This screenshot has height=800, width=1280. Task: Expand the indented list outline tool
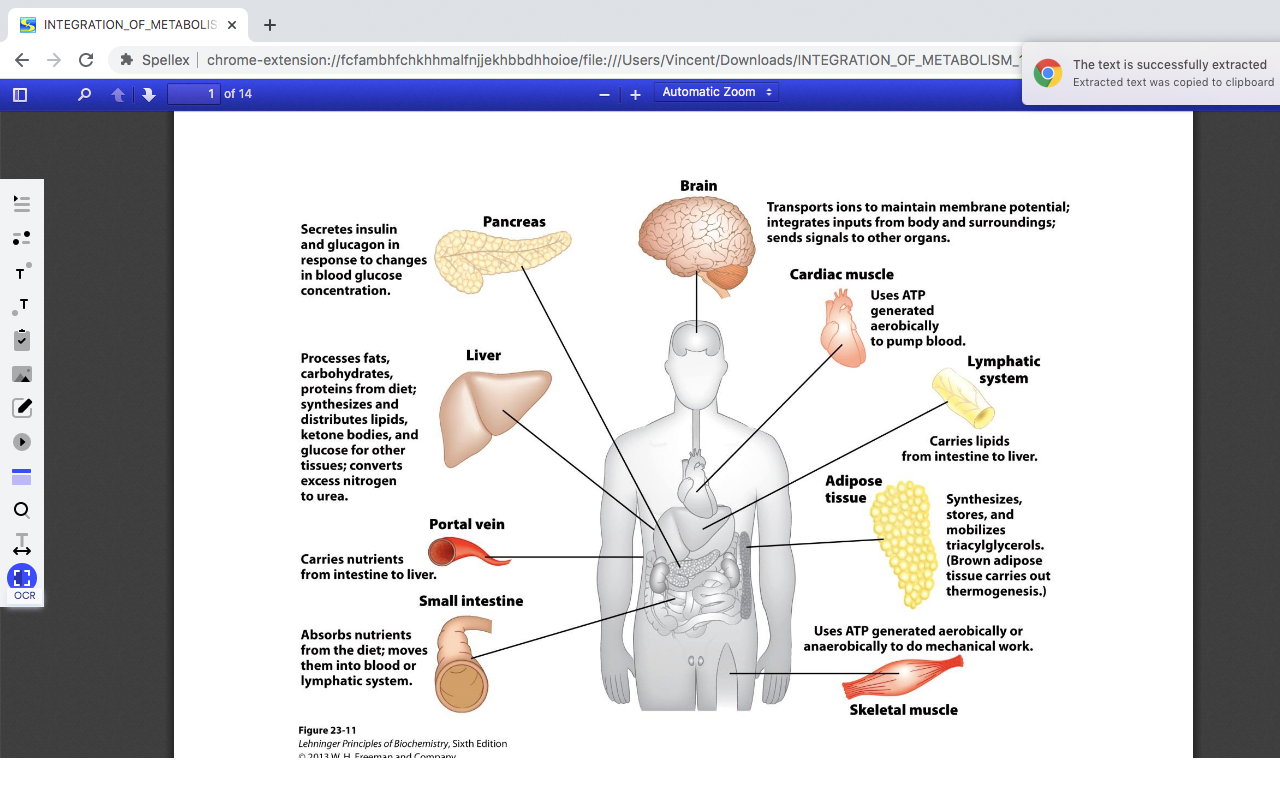[22, 204]
